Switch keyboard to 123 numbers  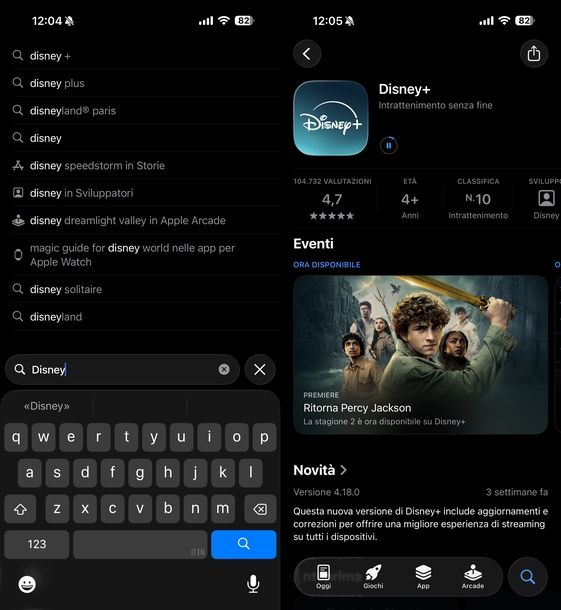pyautogui.click(x=37, y=544)
